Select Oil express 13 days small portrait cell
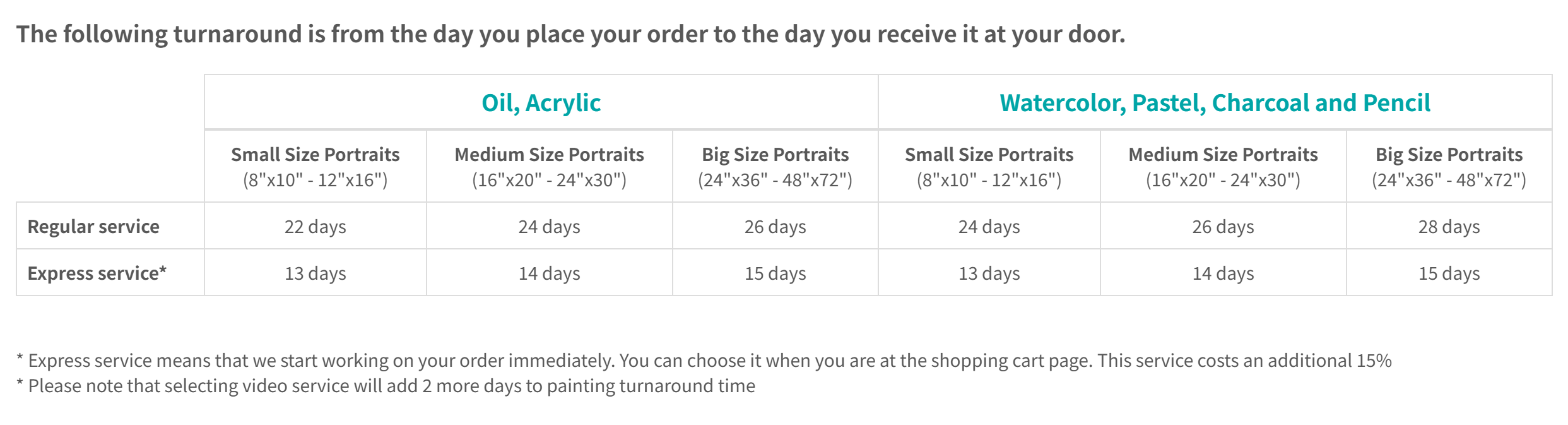The height and width of the screenshot is (425, 1568). click(315, 273)
